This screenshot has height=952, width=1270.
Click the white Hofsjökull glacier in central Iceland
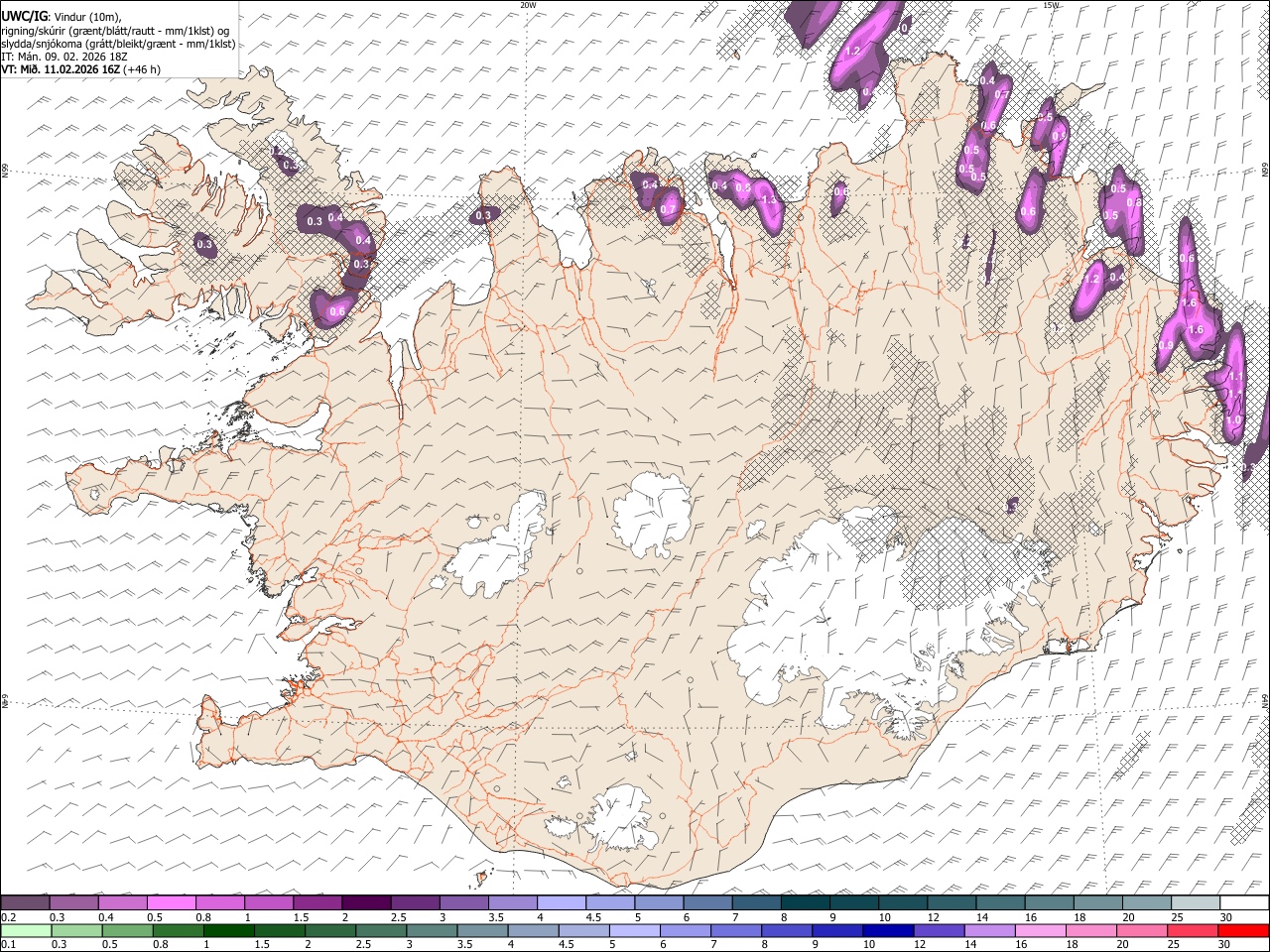click(652, 516)
